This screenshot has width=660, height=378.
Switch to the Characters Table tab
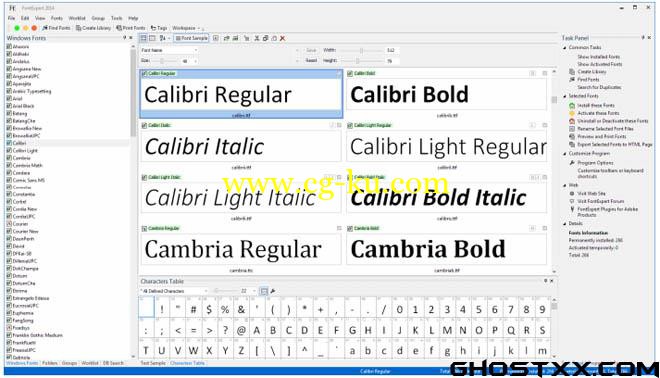coord(187,363)
